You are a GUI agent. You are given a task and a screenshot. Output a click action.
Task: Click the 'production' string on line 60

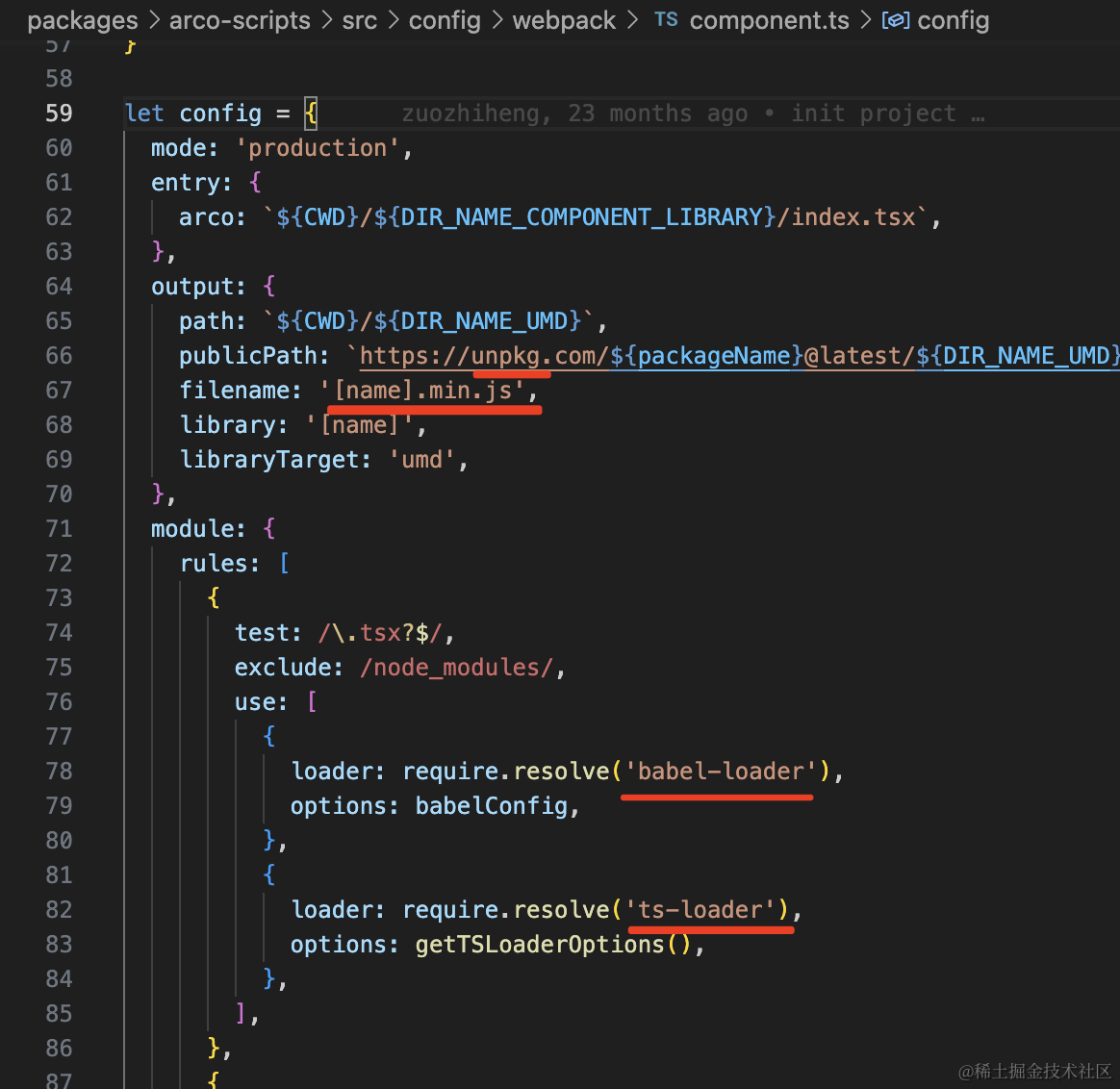(318, 148)
